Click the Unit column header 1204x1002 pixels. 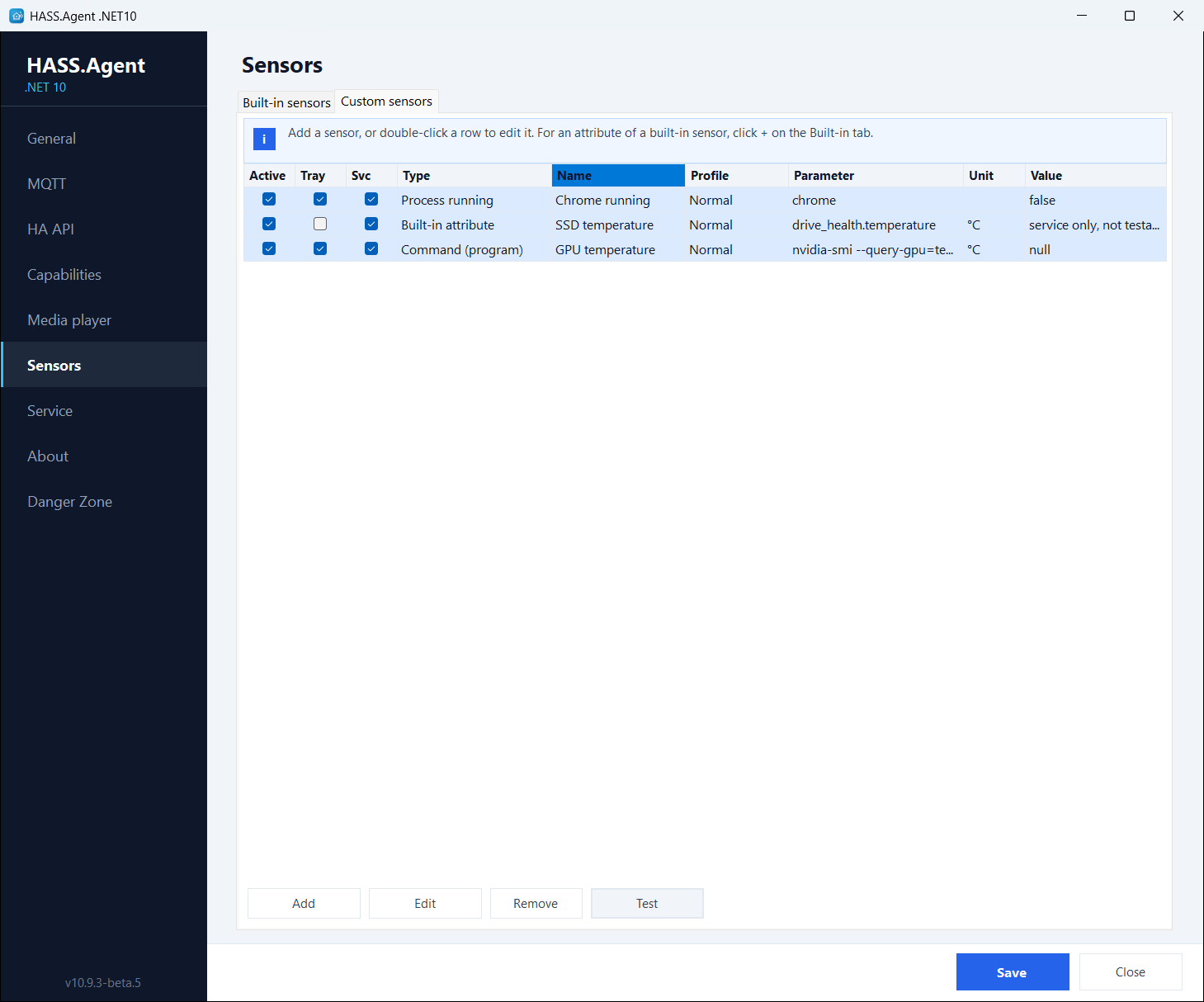(x=994, y=176)
